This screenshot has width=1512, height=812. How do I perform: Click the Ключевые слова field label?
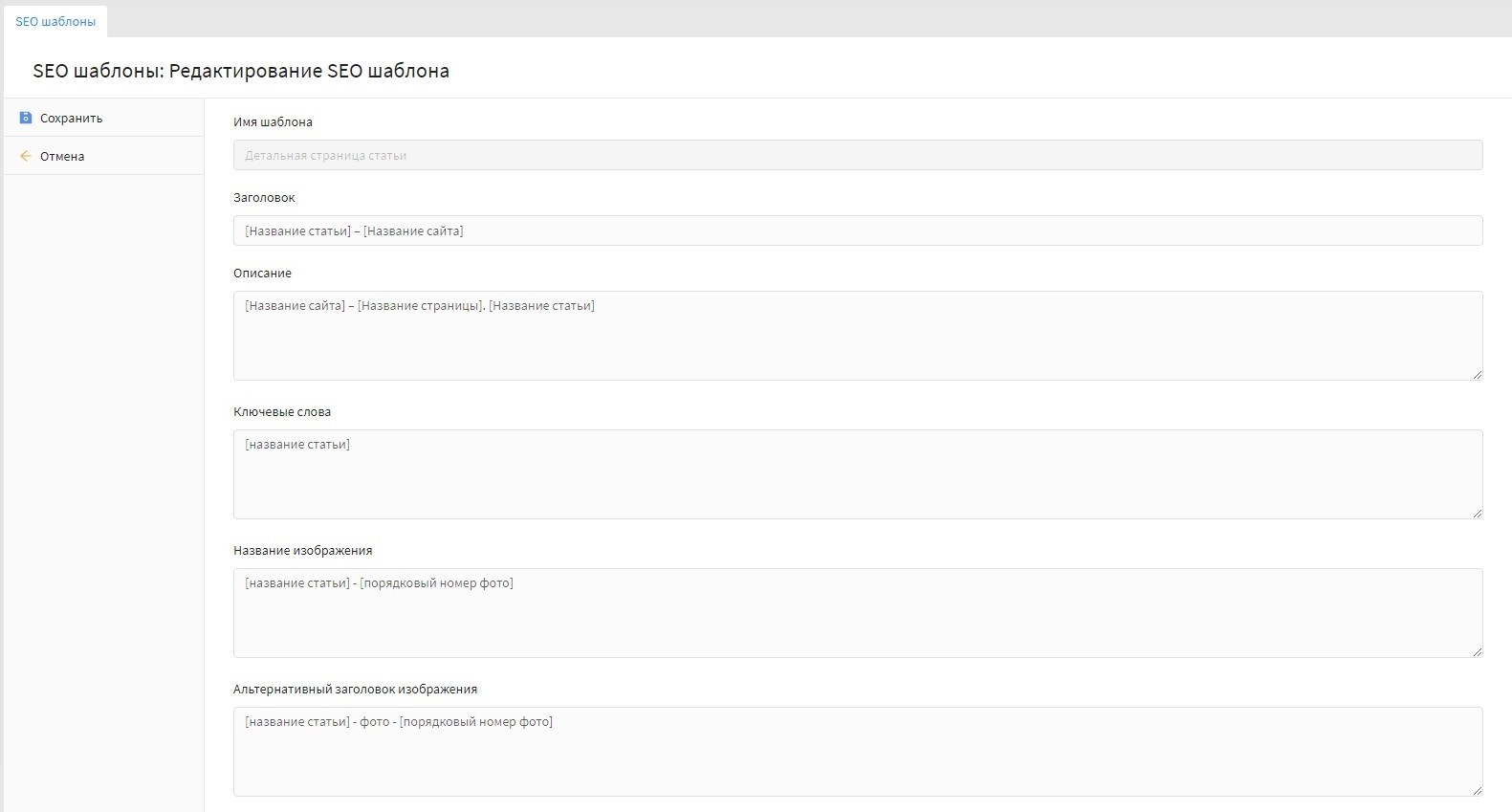tap(282, 412)
